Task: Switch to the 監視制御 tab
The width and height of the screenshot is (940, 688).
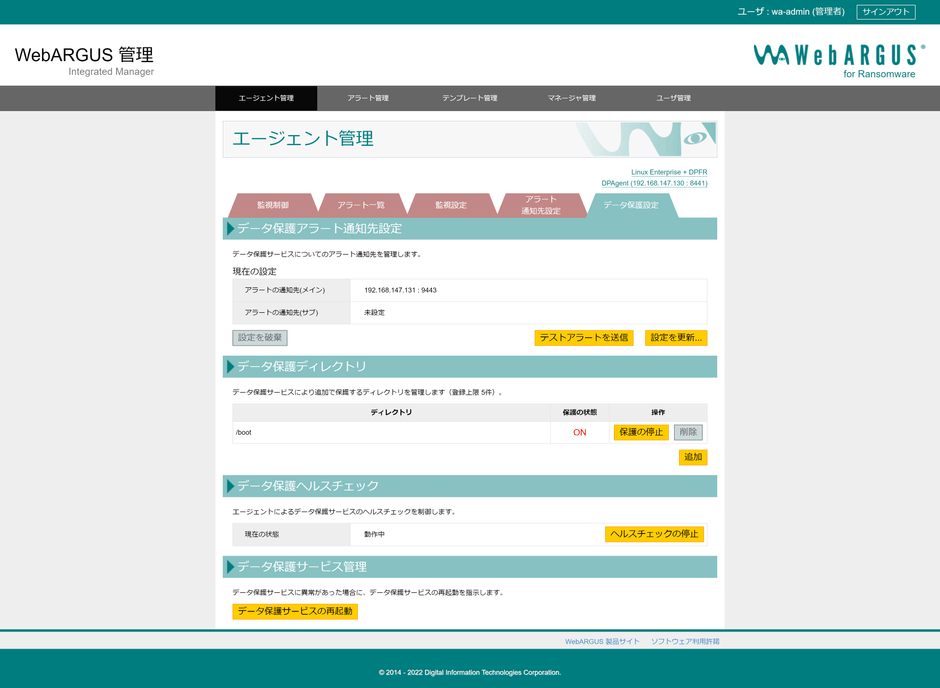Action: click(x=276, y=204)
